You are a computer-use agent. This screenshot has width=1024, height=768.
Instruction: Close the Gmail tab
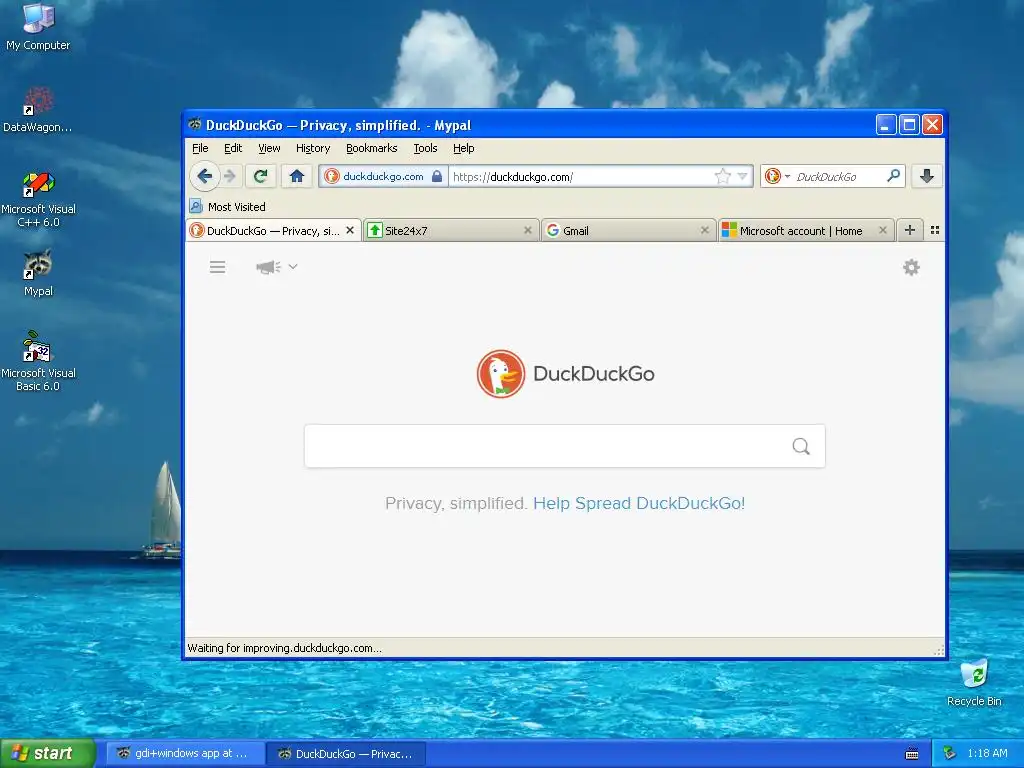point(705,231)
